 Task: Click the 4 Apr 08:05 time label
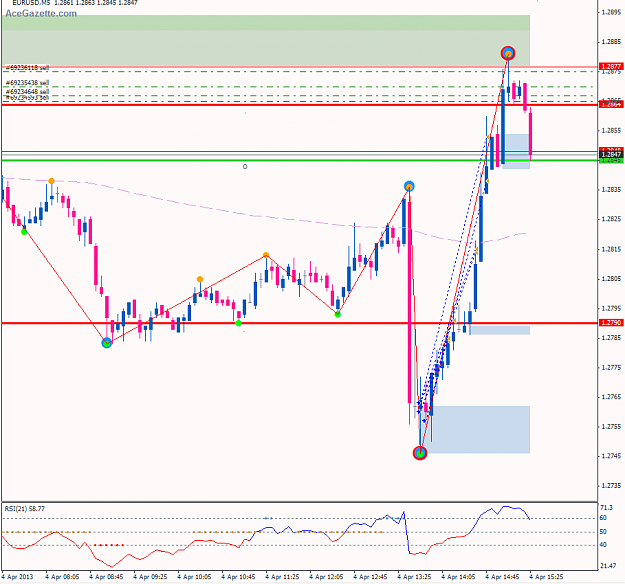[62, 577]
